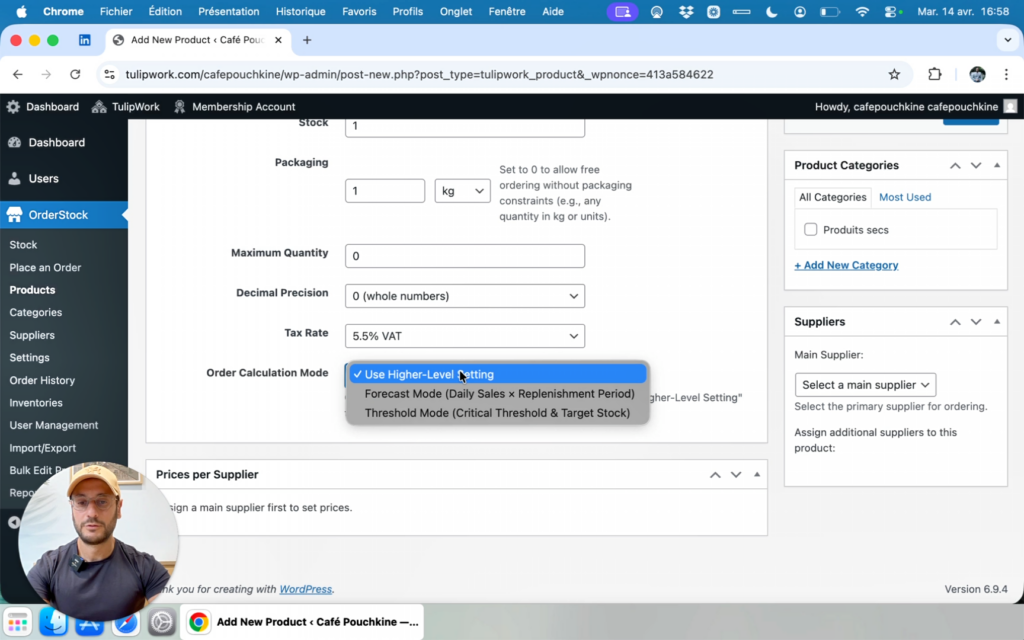Switch to the Most Used tab
This screenshot has height=640, width=1024.
(x=905, y=197)
